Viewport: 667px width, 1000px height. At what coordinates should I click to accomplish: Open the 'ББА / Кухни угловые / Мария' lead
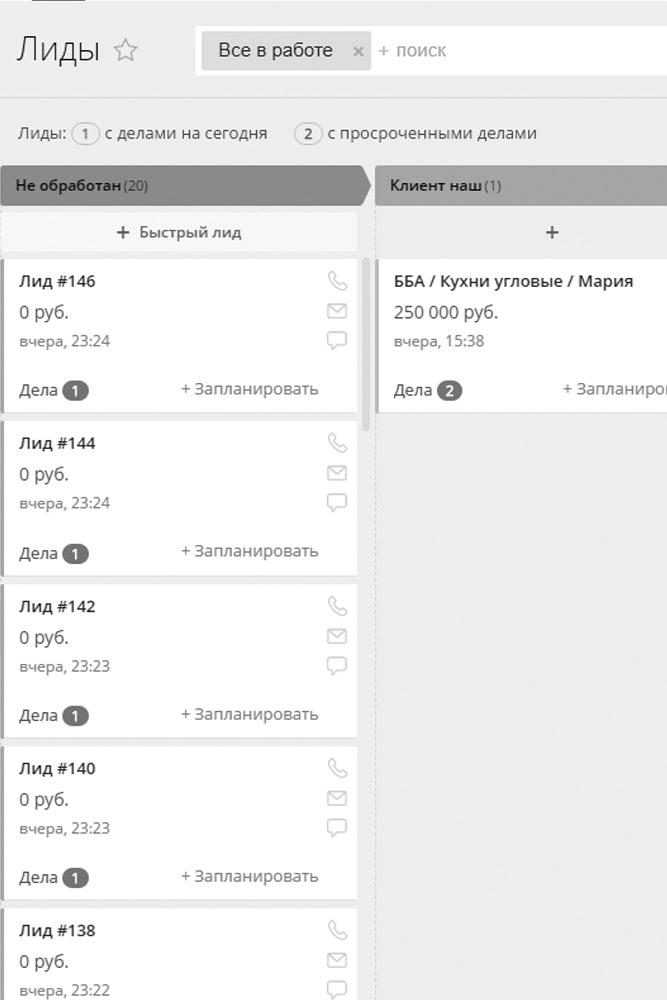click(x=513, y=282)
